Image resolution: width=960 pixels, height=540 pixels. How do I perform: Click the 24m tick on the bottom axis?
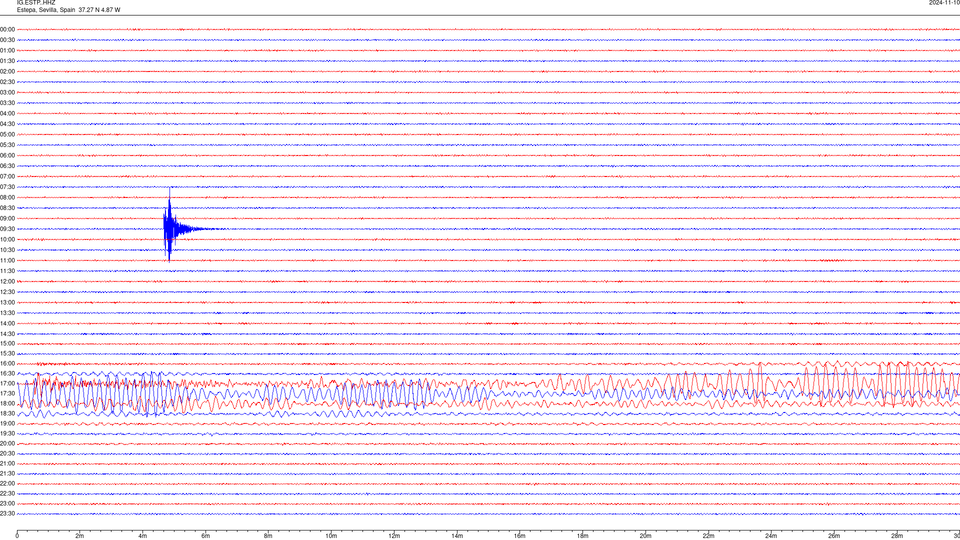click(x=771, y=536)
